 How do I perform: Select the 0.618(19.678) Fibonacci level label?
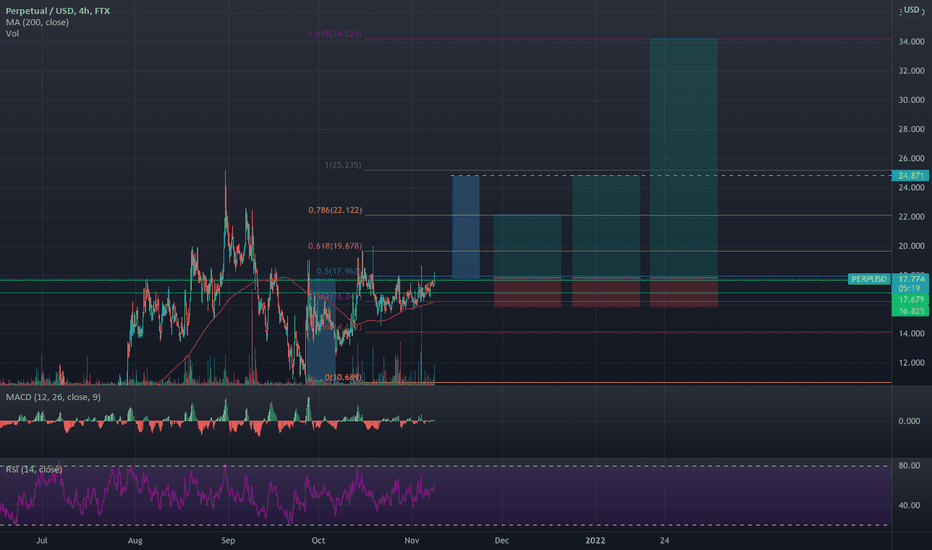click(335, 246)
